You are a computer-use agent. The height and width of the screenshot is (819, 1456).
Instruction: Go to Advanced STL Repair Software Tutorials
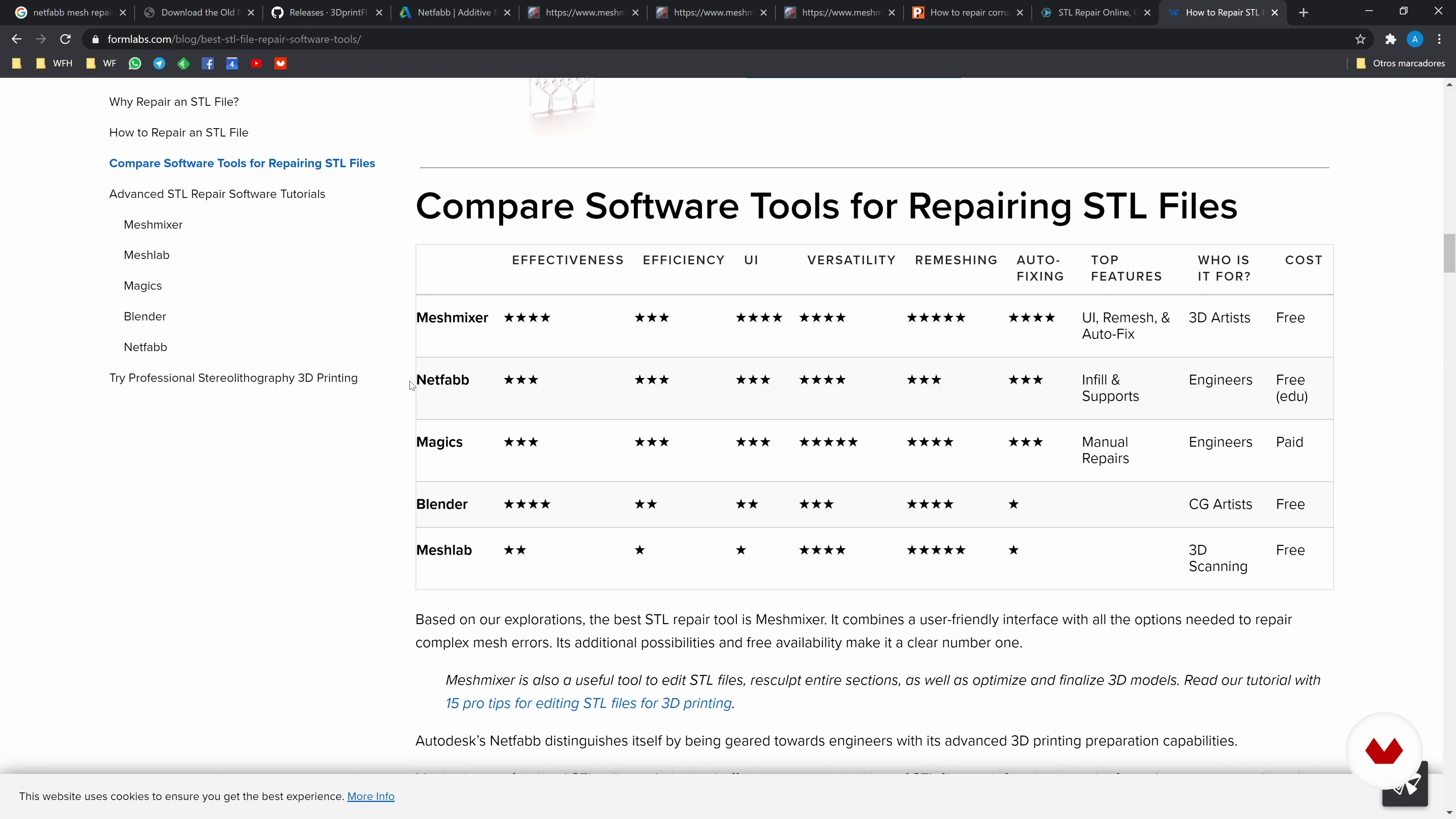pyautogui.click(x=217, y=194)
